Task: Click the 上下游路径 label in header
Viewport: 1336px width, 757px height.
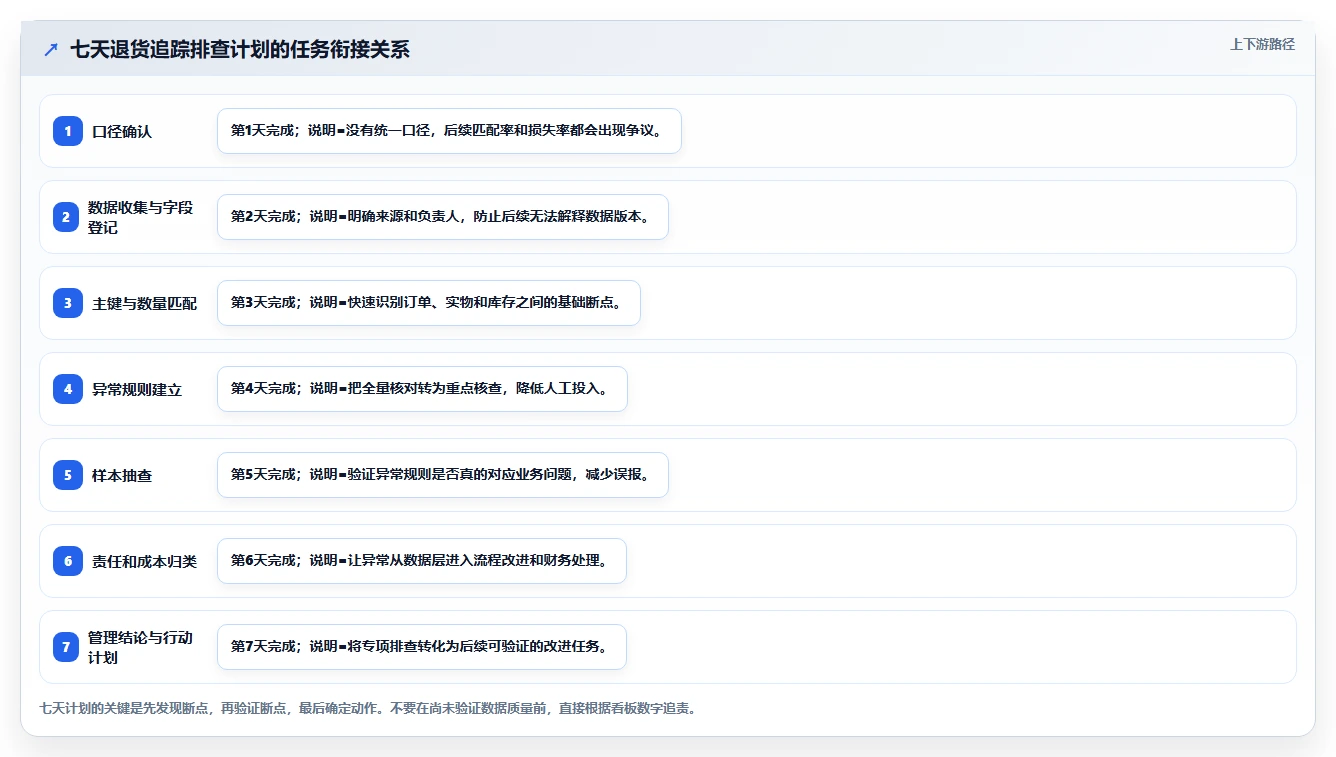Action: point(1262,45)
